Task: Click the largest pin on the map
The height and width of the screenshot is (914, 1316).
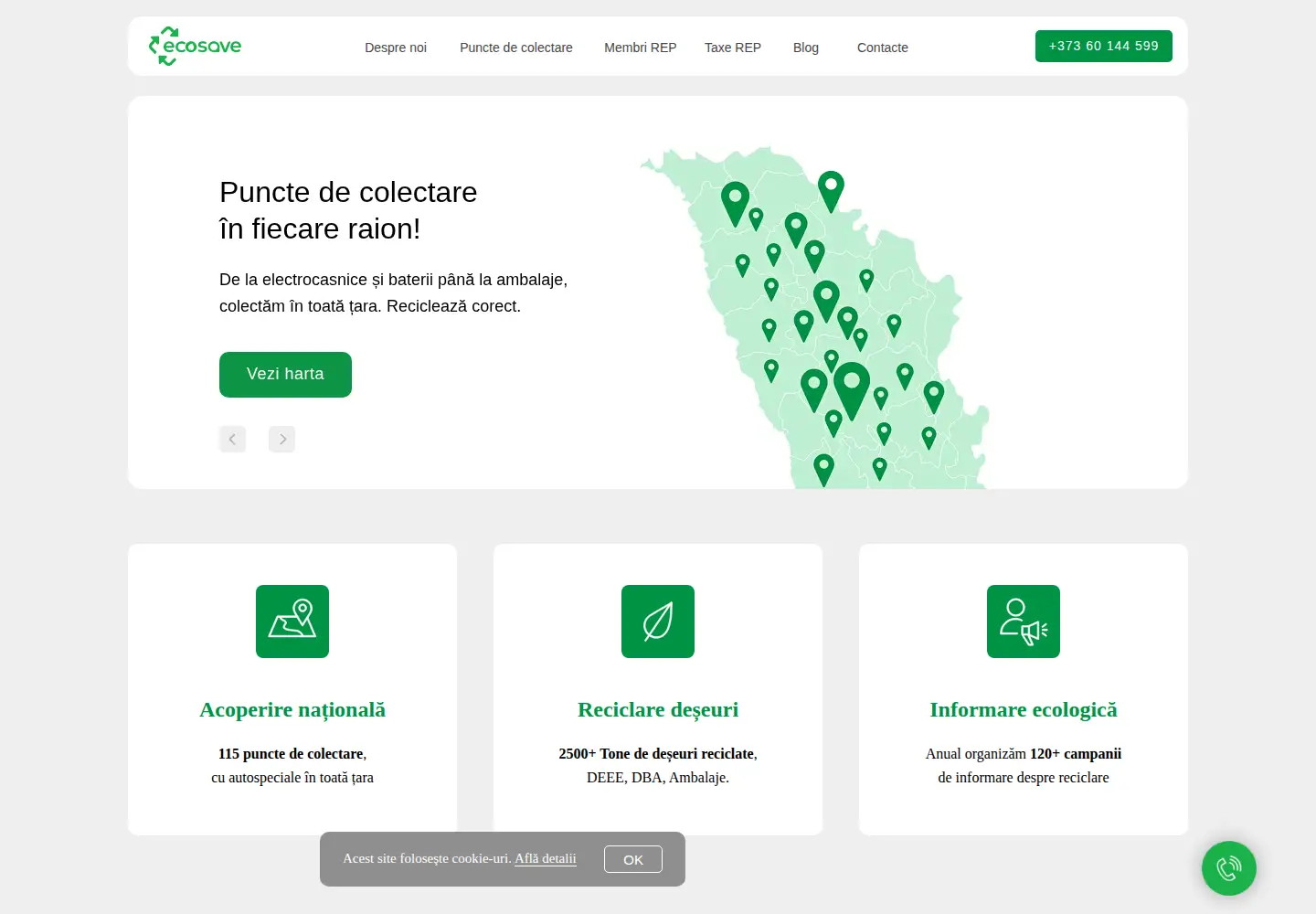Action: point(852,390)
